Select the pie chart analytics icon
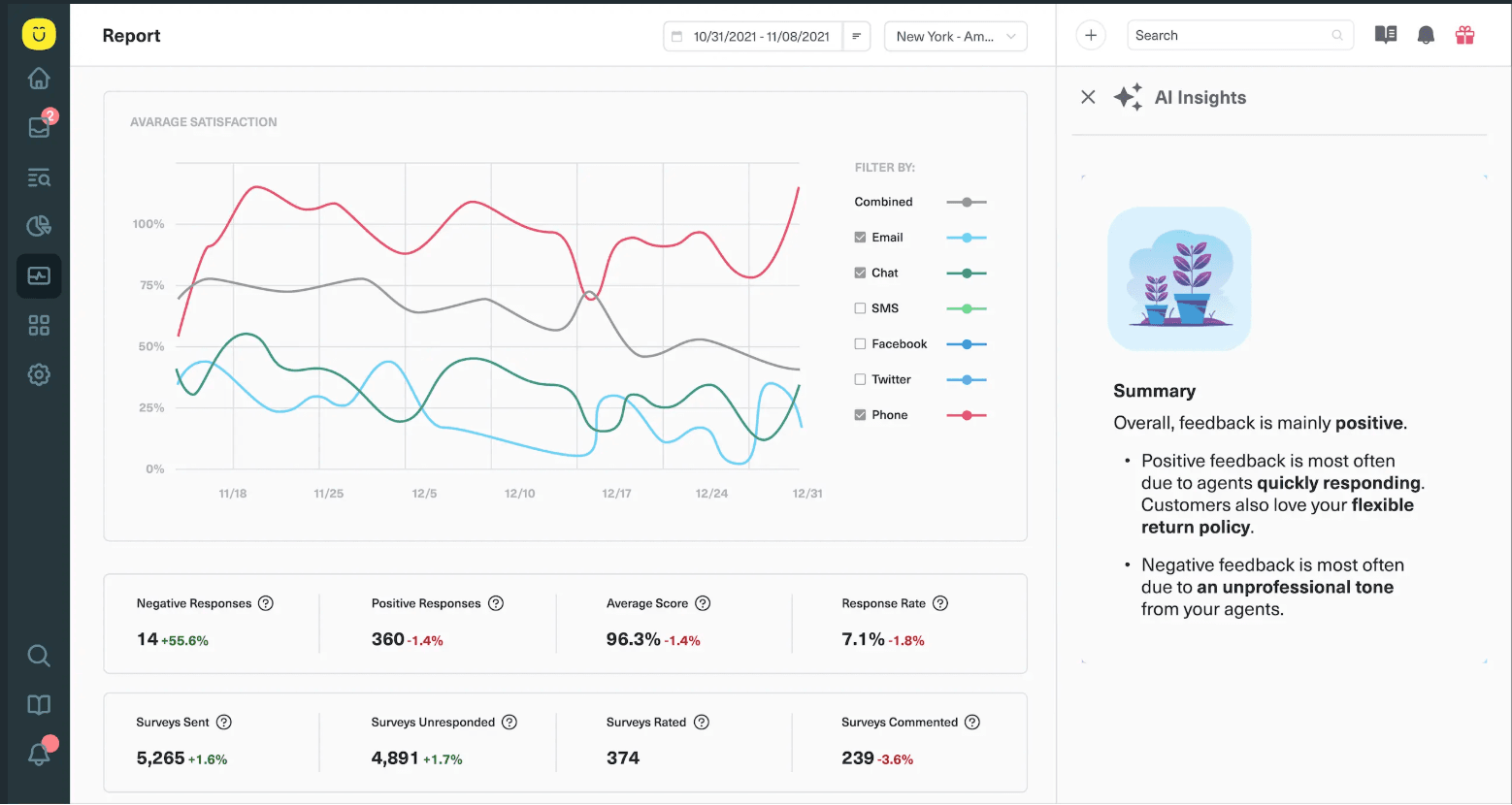Screen dimensions: 1512x805 (x=38, y=225)
